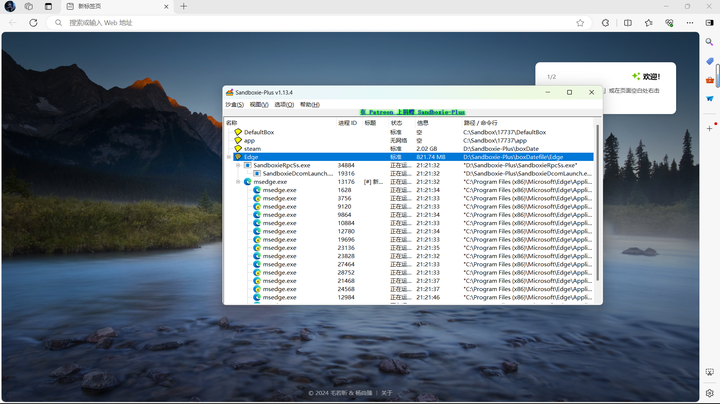Click the Edge icon of process 1628
This screenshot has width=720, height=404.
point(257,190)
